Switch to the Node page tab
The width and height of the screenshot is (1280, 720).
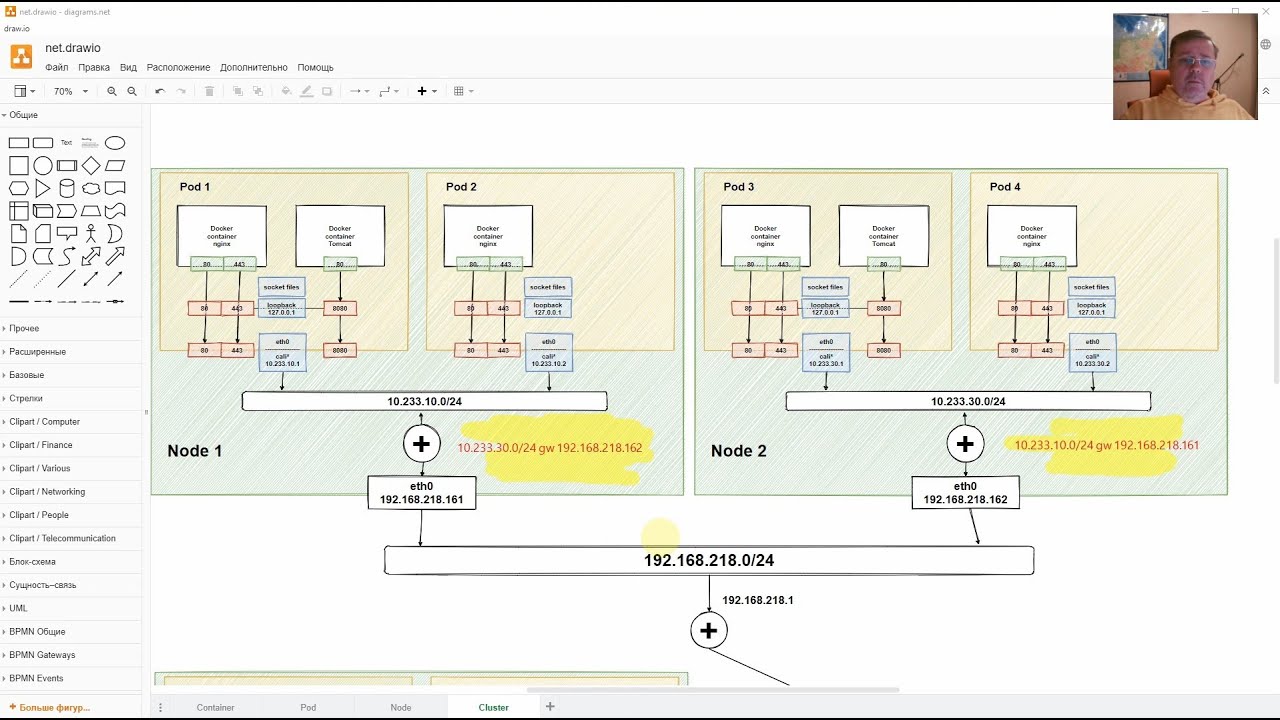pyautogui.click(x=401, y=707)
